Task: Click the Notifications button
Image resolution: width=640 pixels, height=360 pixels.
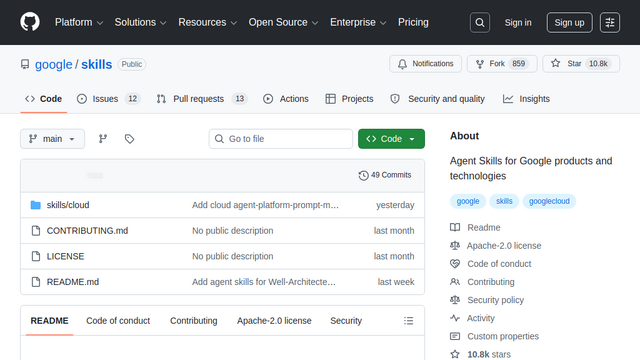Action: coord(425,64)
